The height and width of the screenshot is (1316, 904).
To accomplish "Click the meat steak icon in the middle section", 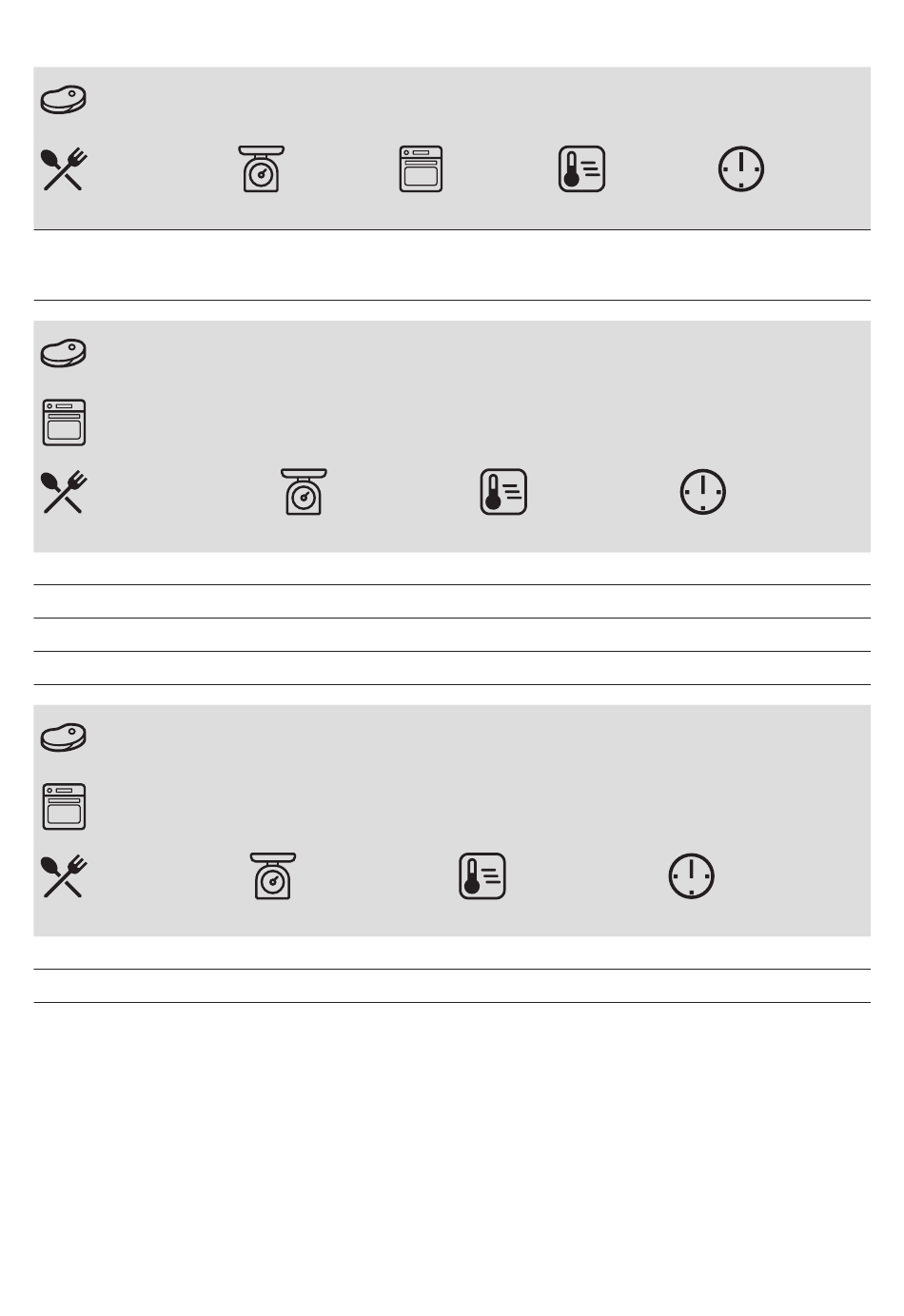I will click(x=64, y=354).
